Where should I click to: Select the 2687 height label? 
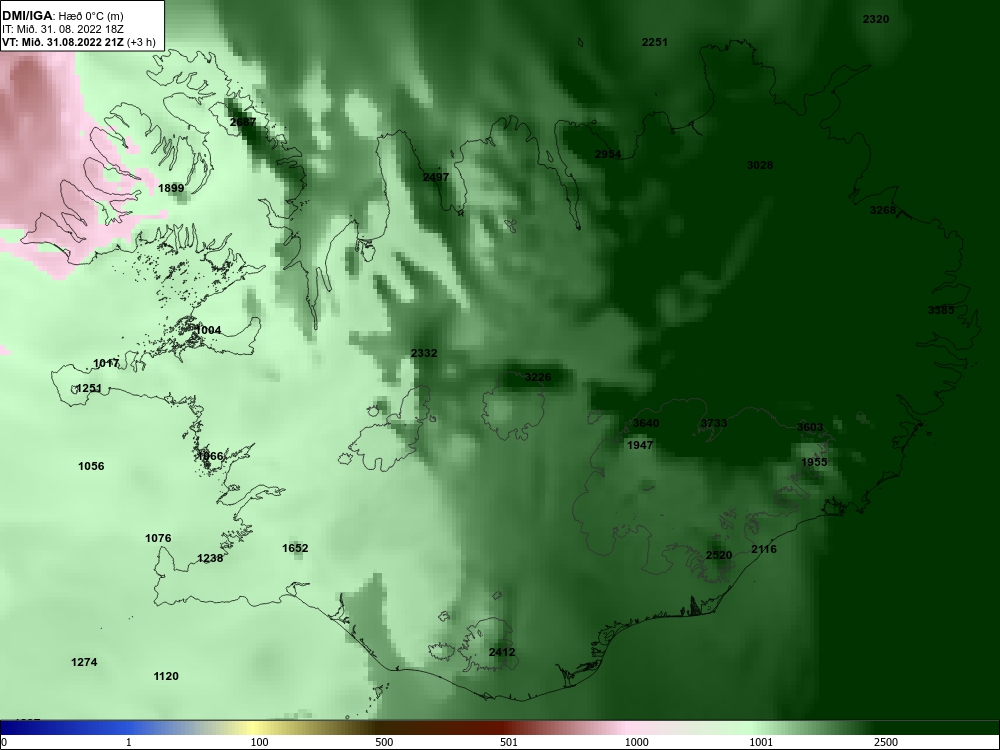[x=243, y=122]
